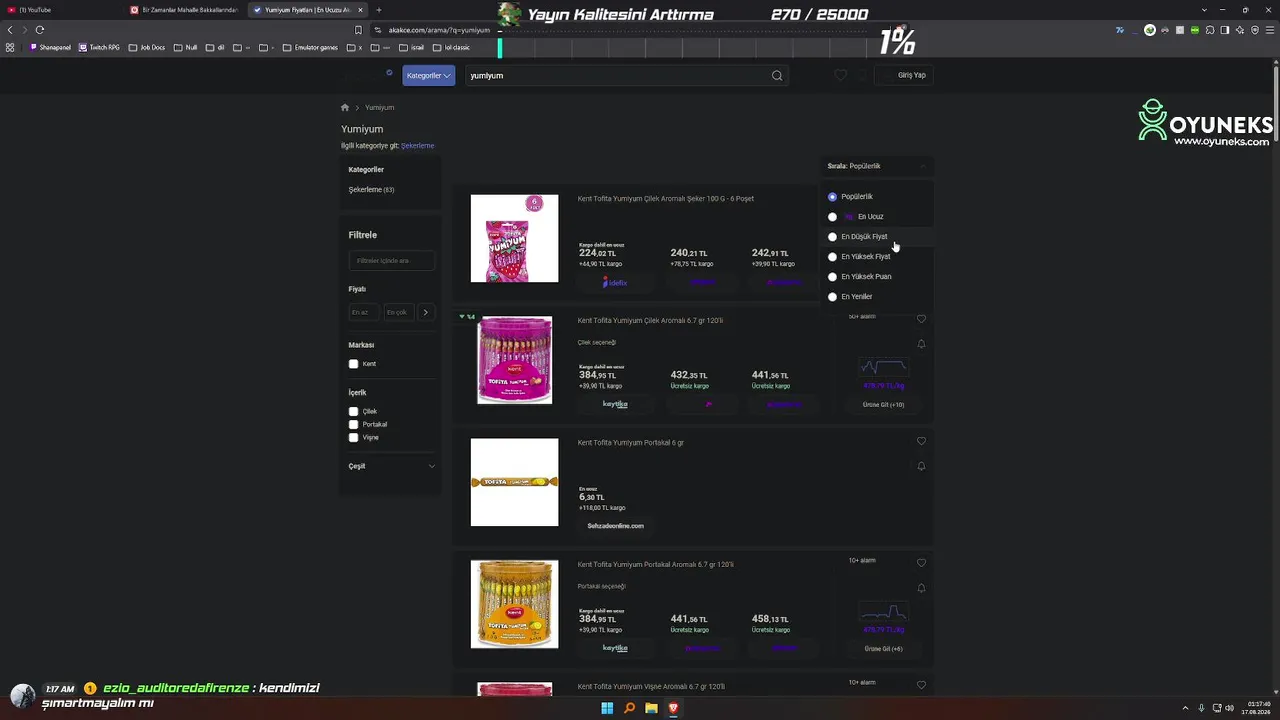Viewport: 1280px width, 720px height.
Task: Set price alarm for Yumiyum Portakal 6 gr
Action: click(921, 466)
